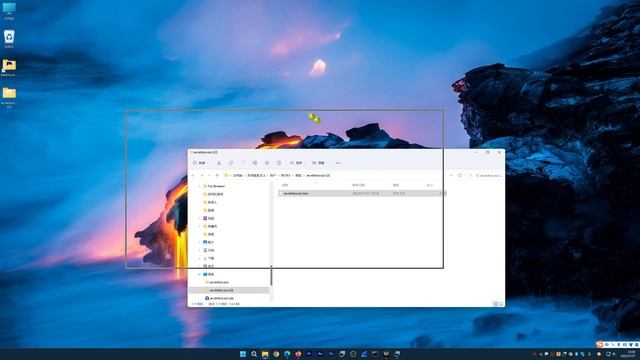Open the Sort dropdown in toolbar
Viewport: 640px width, 360px height.
click(x=297, y=163)
